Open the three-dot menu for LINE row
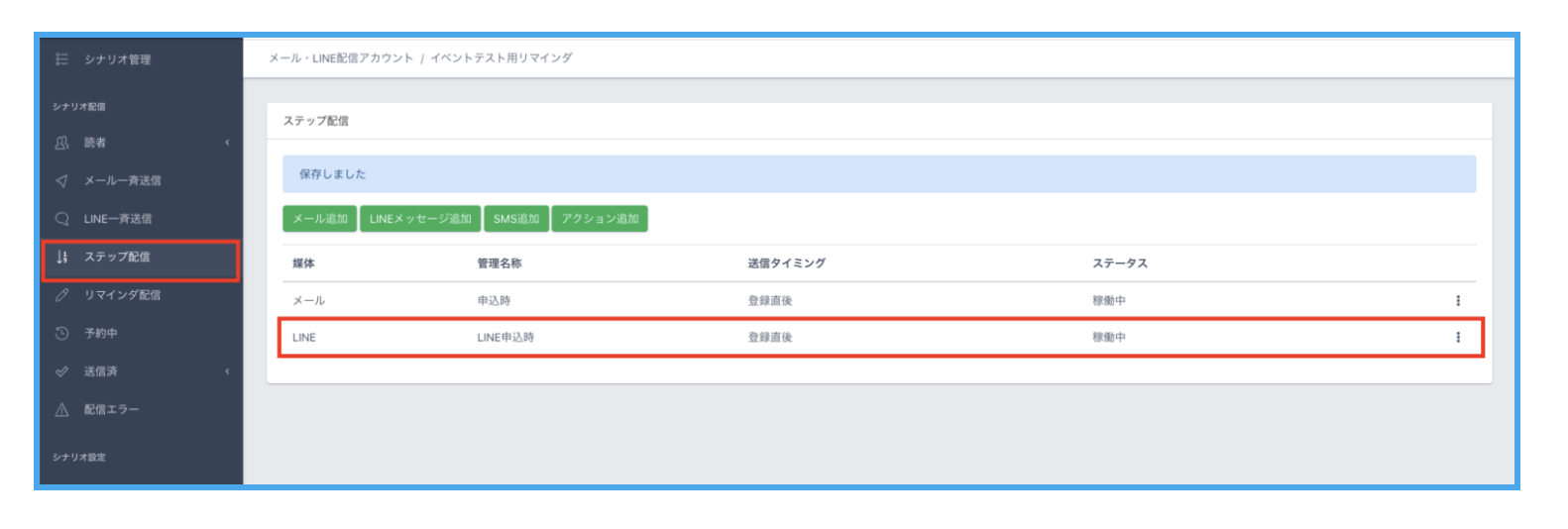Image resolution: width=1568 pixels, height=529 pixels. [1457, 338]
